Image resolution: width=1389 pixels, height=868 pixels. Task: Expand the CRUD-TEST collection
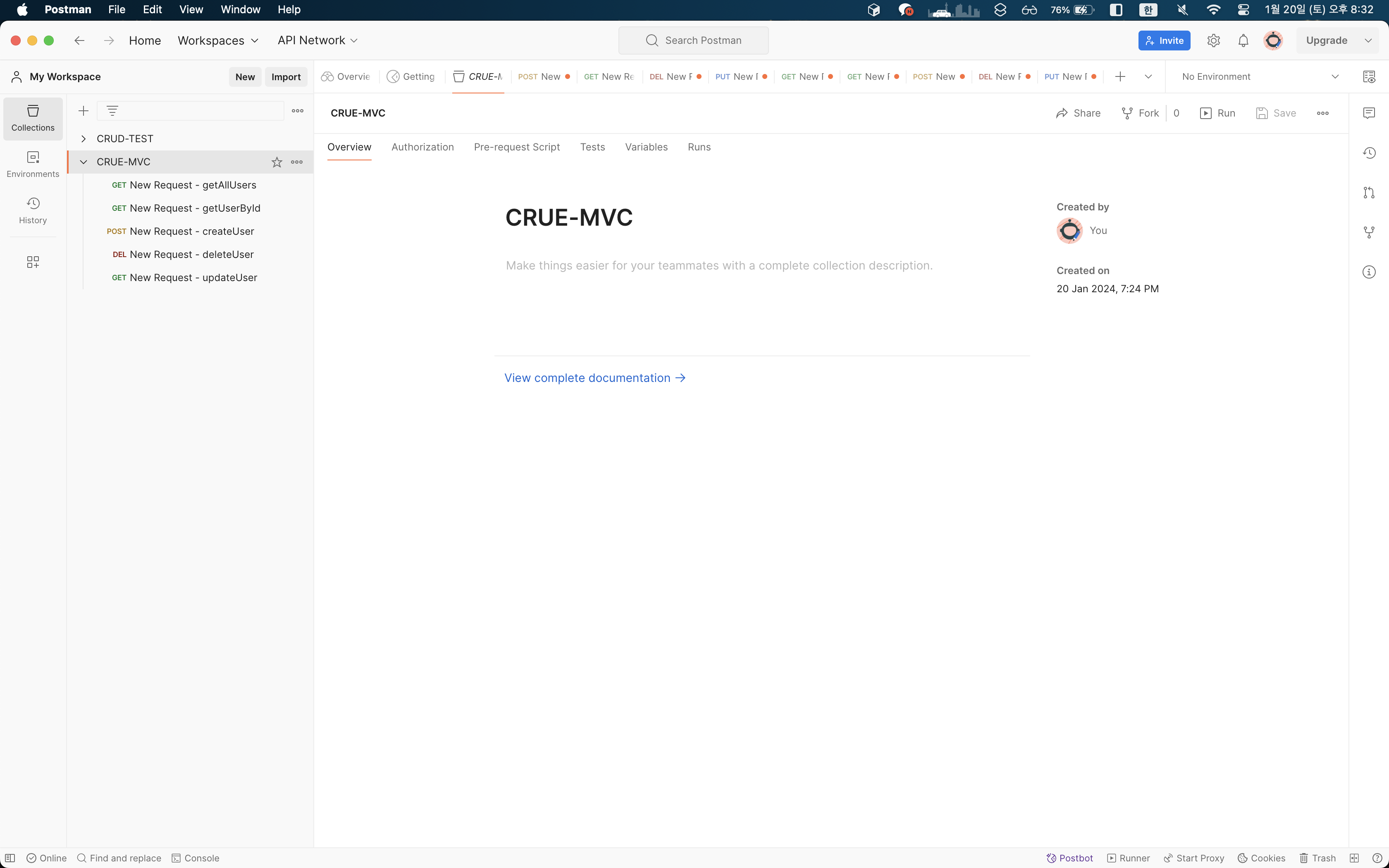pyautogui.click(x=84, y=139)
